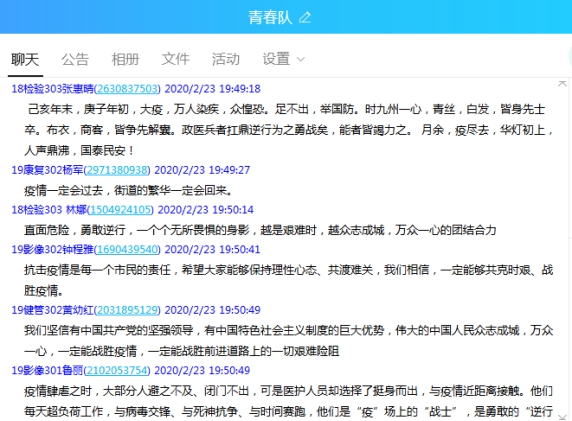Image resolution: width=572 pixels, height=421 pixels.
Task: Open QQ number link 2031895129
Action: (x=127, y=310)
